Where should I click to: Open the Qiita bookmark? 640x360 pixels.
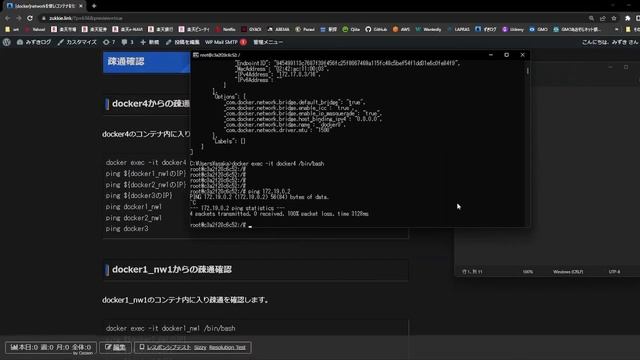pyautogui.click(x=351, y=29)
